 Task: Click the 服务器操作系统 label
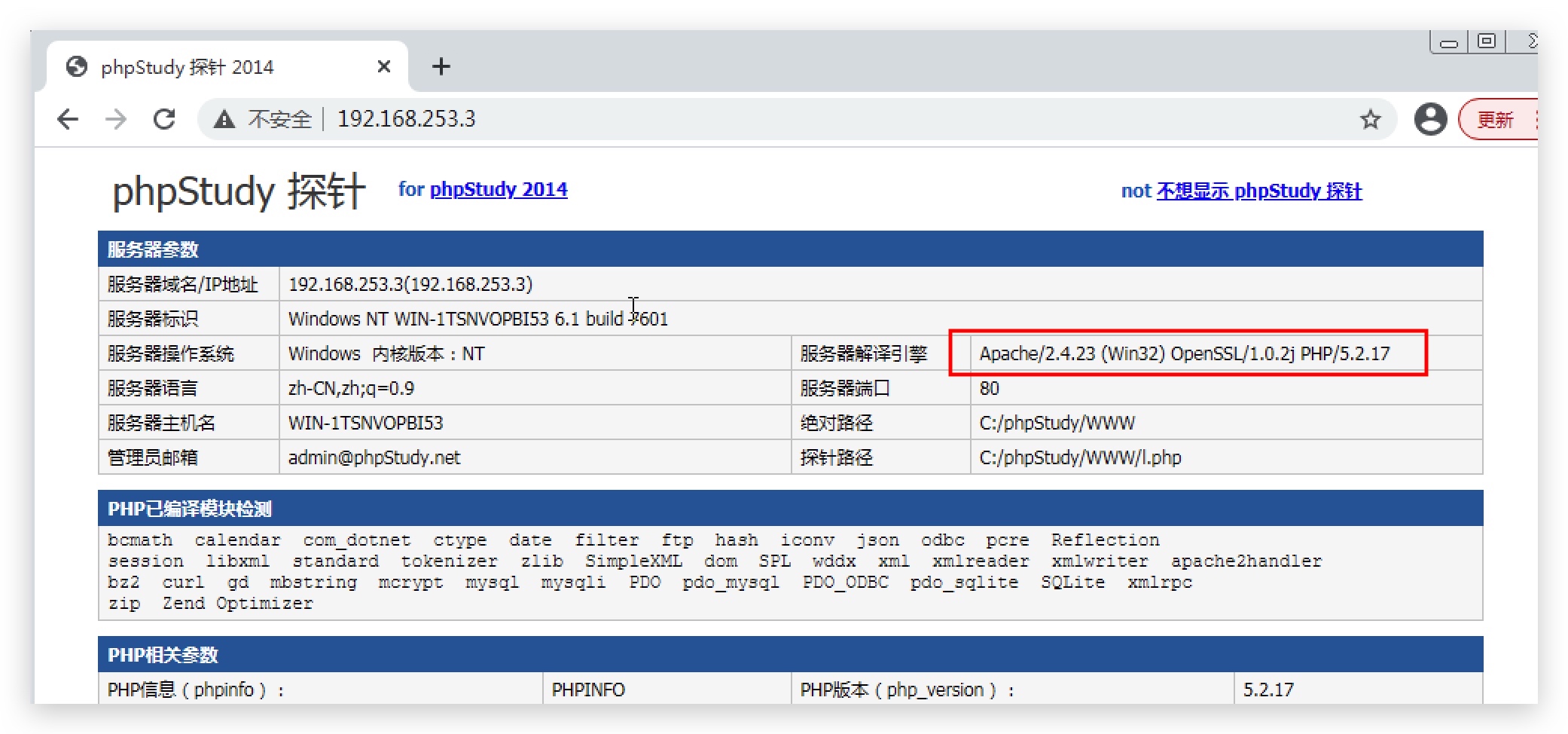click(171, 353)
